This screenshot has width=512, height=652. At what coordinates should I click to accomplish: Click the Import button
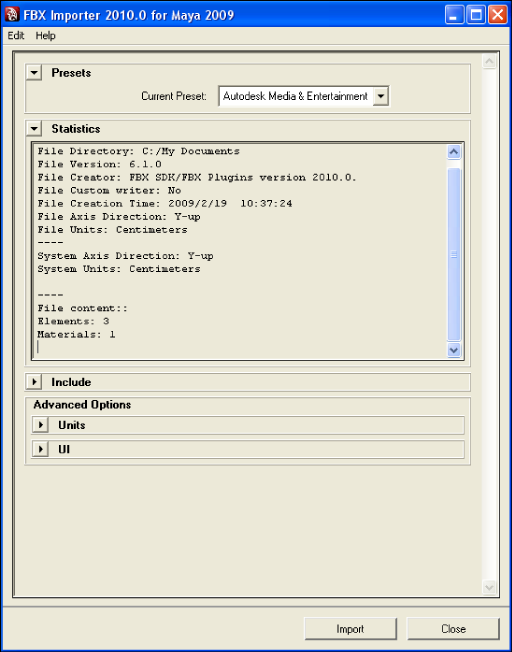pyautogui.click(x=350, y=629)
